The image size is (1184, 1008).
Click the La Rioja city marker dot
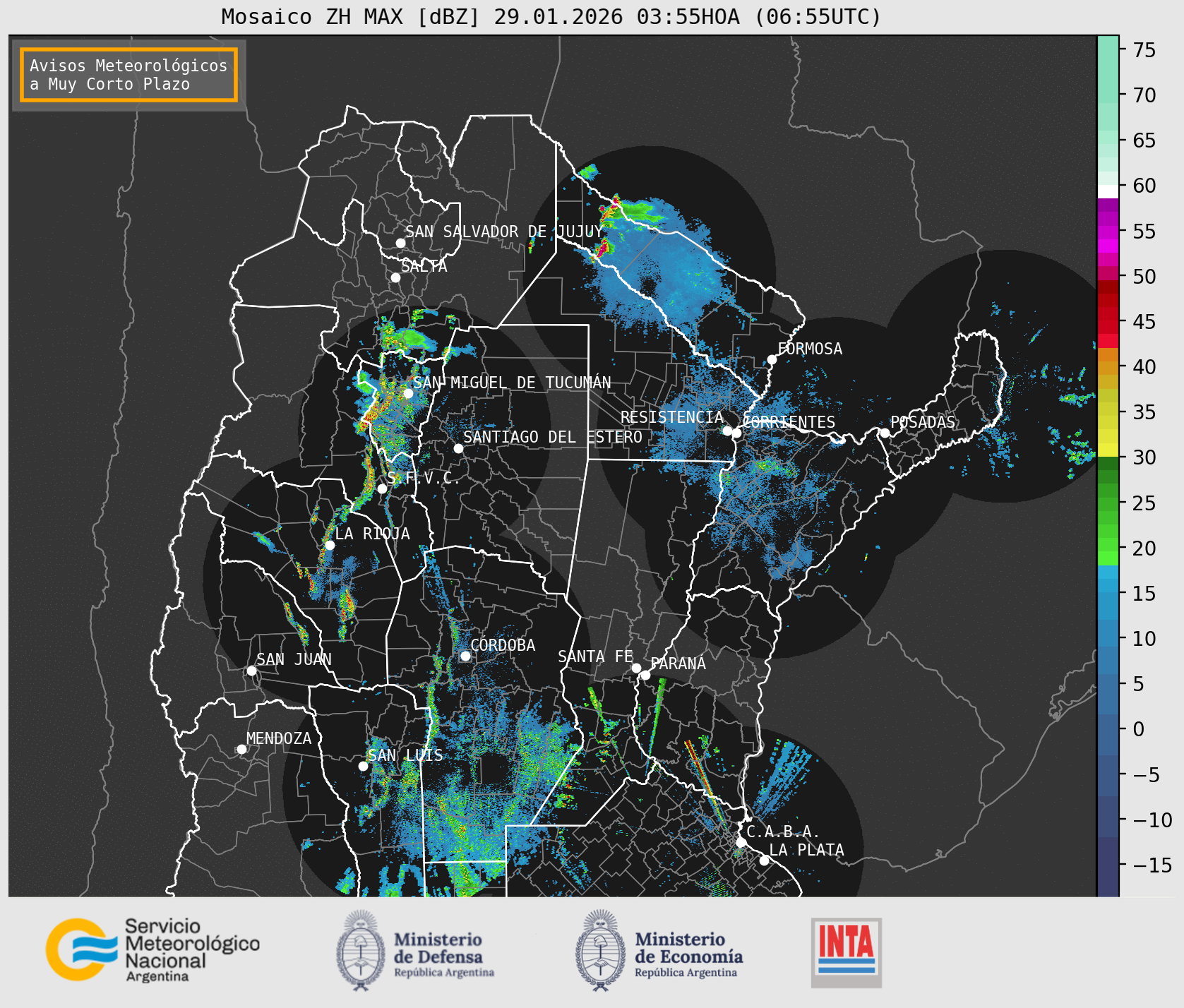tap(330, 545)
